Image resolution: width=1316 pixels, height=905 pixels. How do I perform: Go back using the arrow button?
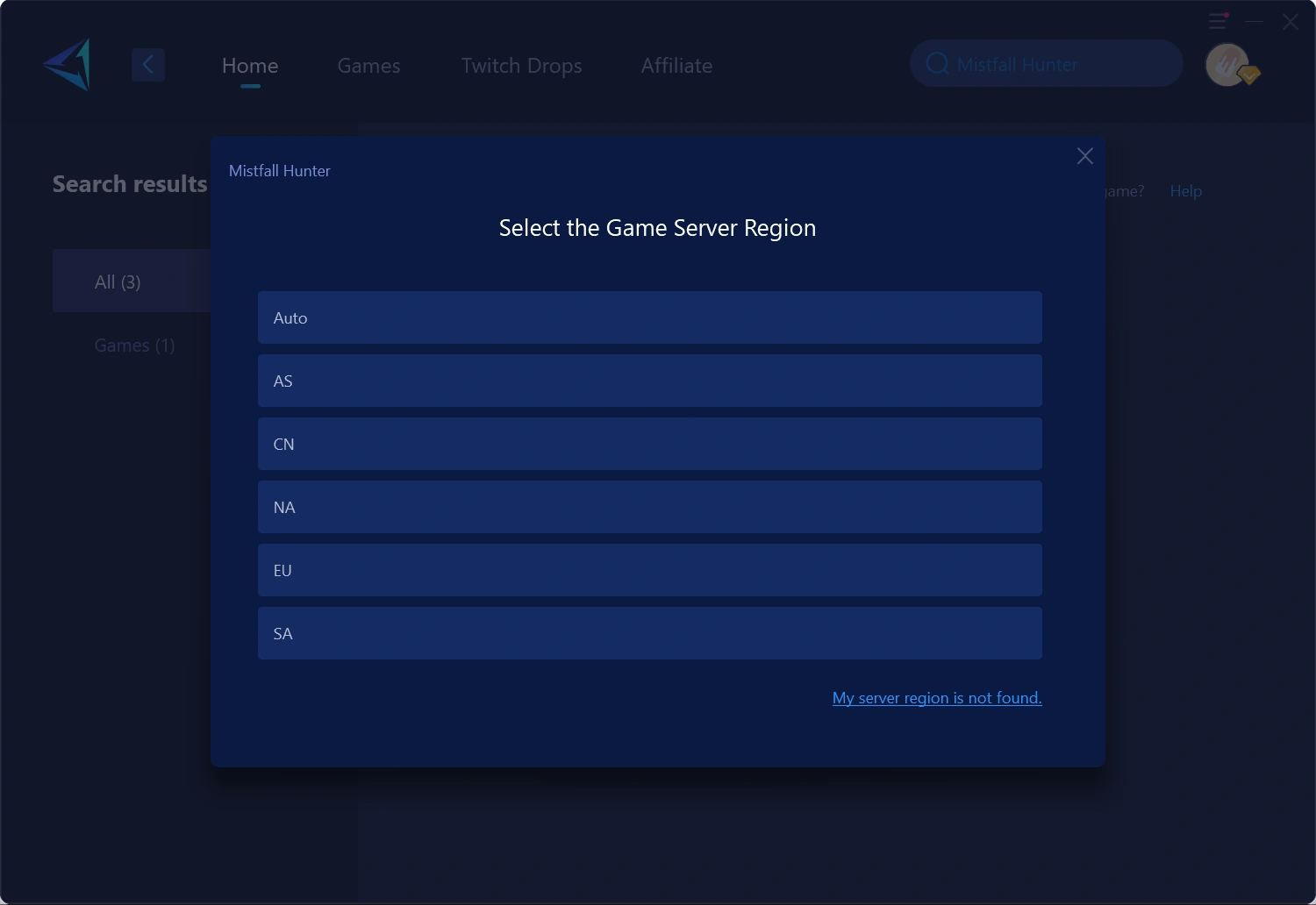click(148, 65)
